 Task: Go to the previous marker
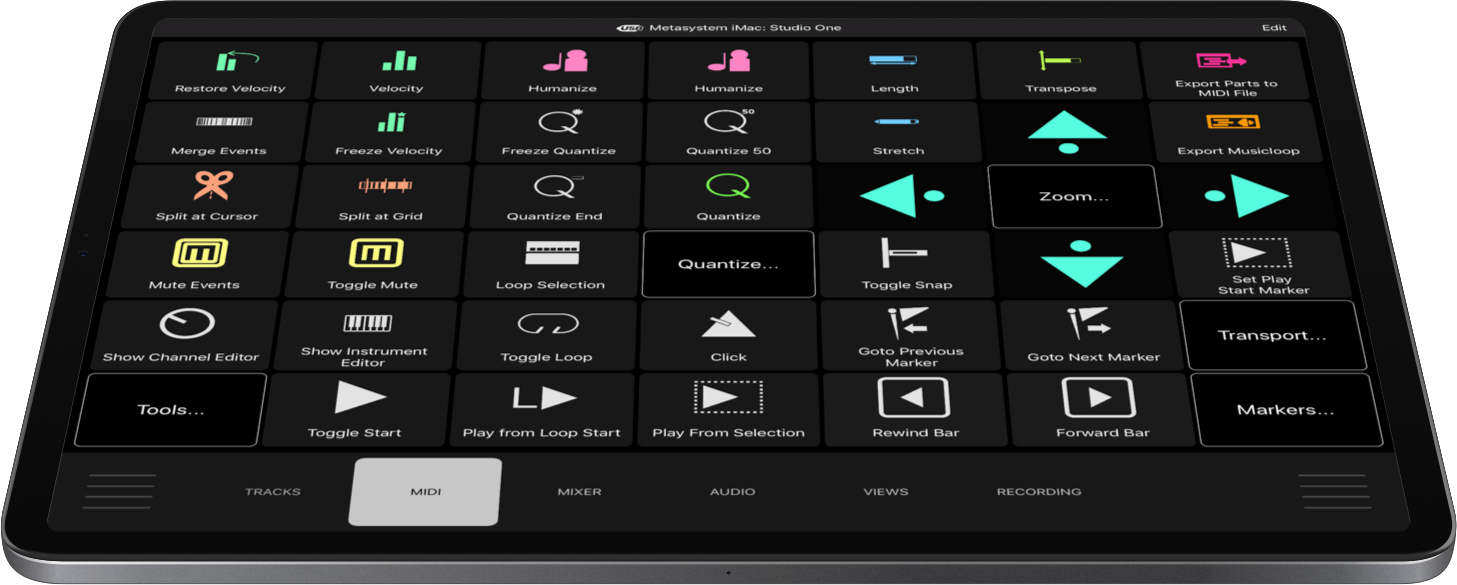click(x=910, y=334)
